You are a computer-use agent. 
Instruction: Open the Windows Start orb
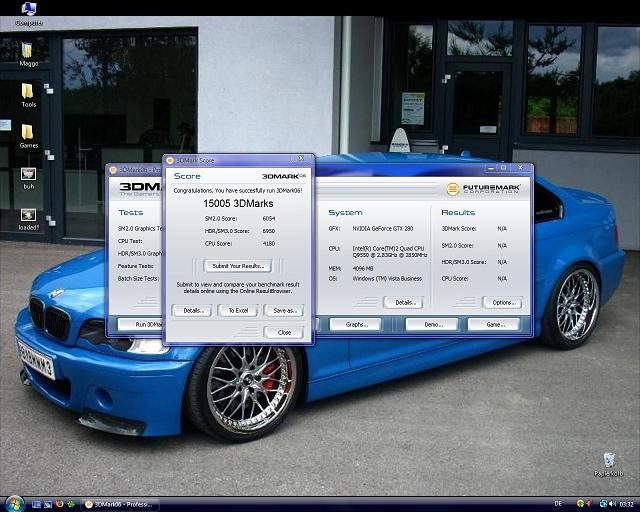pyautogui.click(x=15, y=504)
